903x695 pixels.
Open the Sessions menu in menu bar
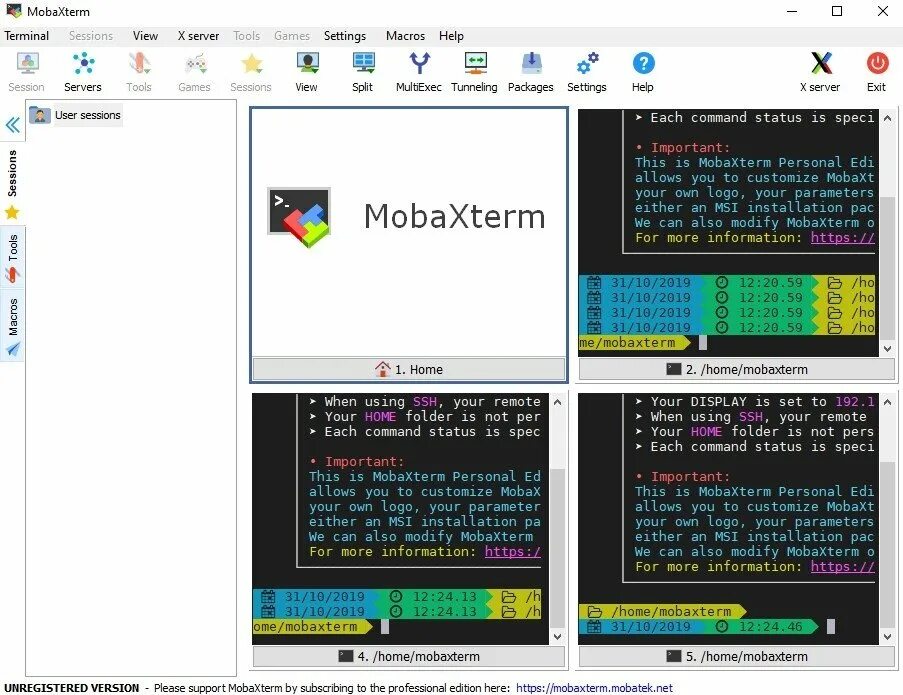coord(91,36)
